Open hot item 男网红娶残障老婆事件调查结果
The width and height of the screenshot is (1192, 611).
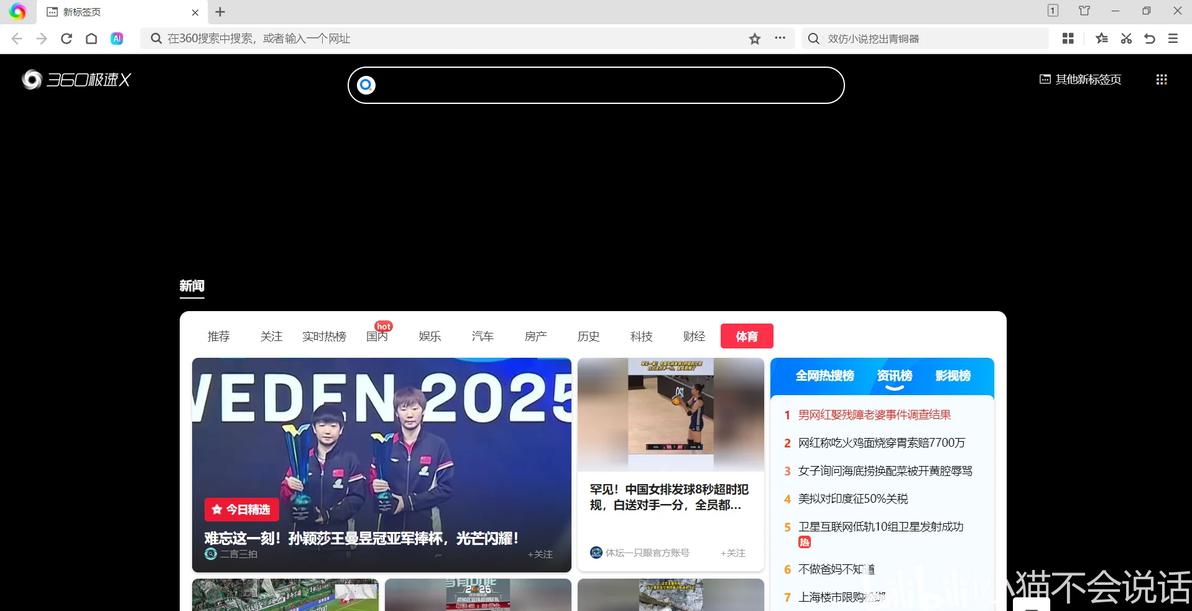(874, 415)
